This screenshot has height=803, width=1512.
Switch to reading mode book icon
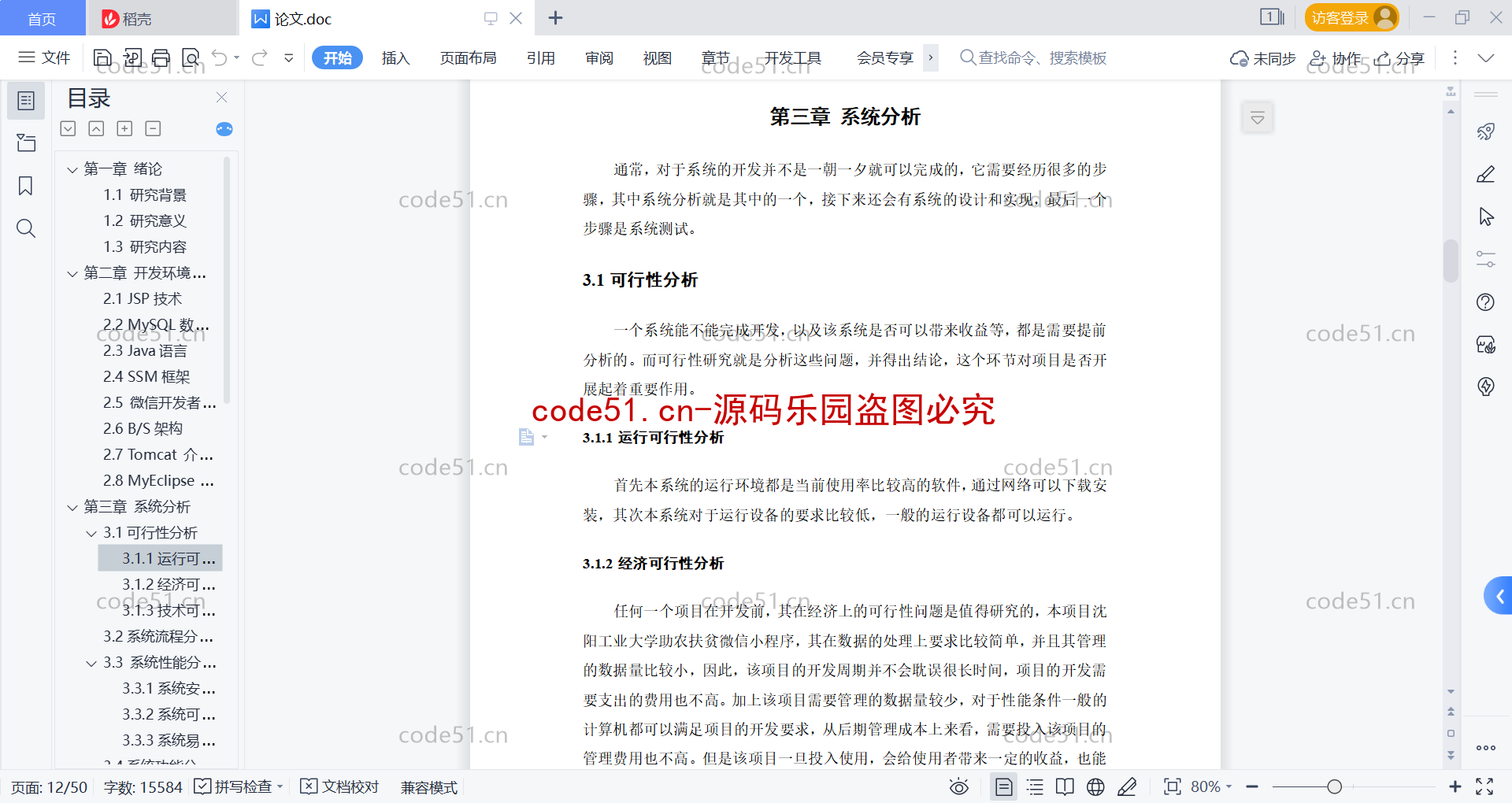(x=1065, y=786)
